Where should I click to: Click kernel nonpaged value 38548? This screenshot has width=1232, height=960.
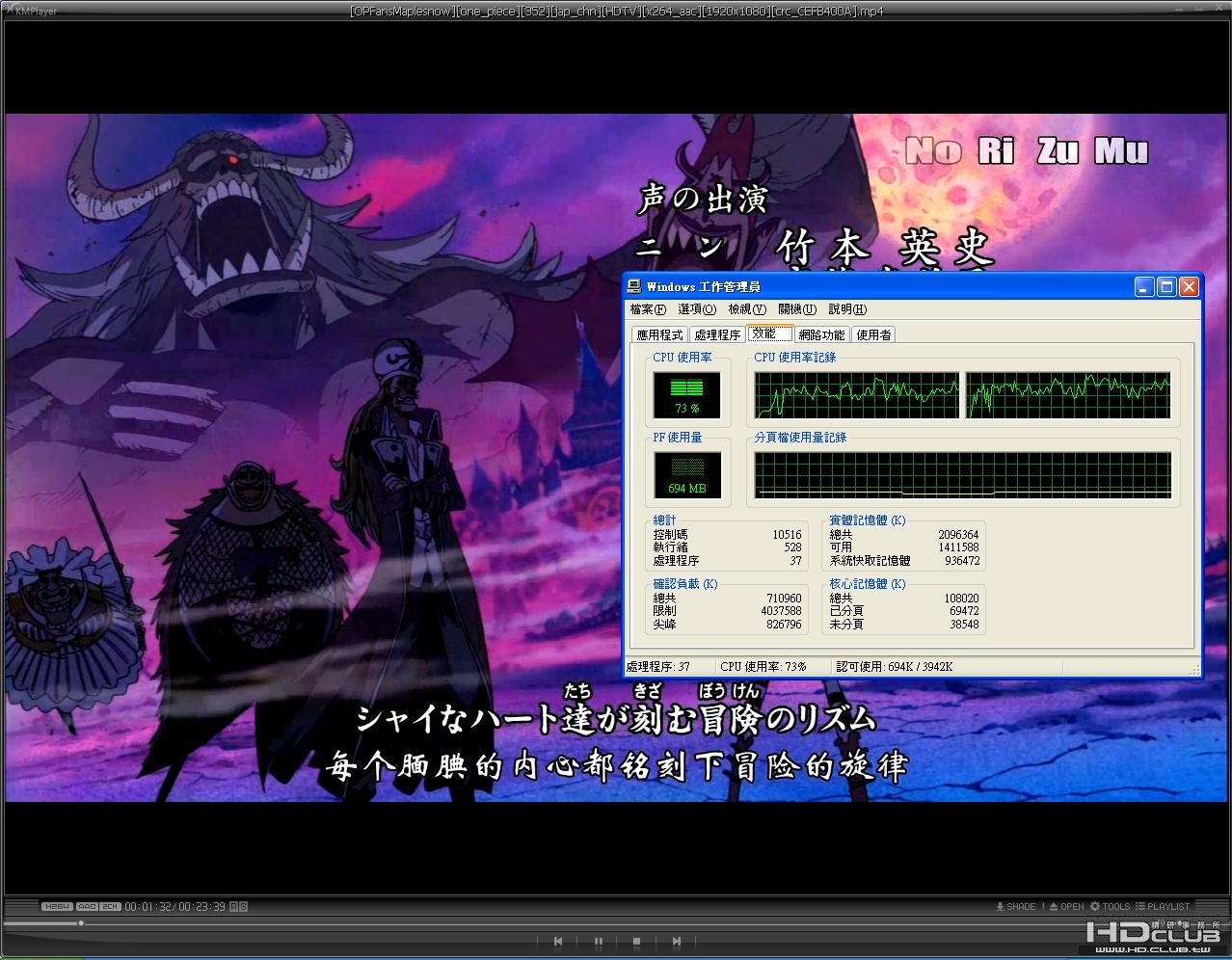[965, 624]
